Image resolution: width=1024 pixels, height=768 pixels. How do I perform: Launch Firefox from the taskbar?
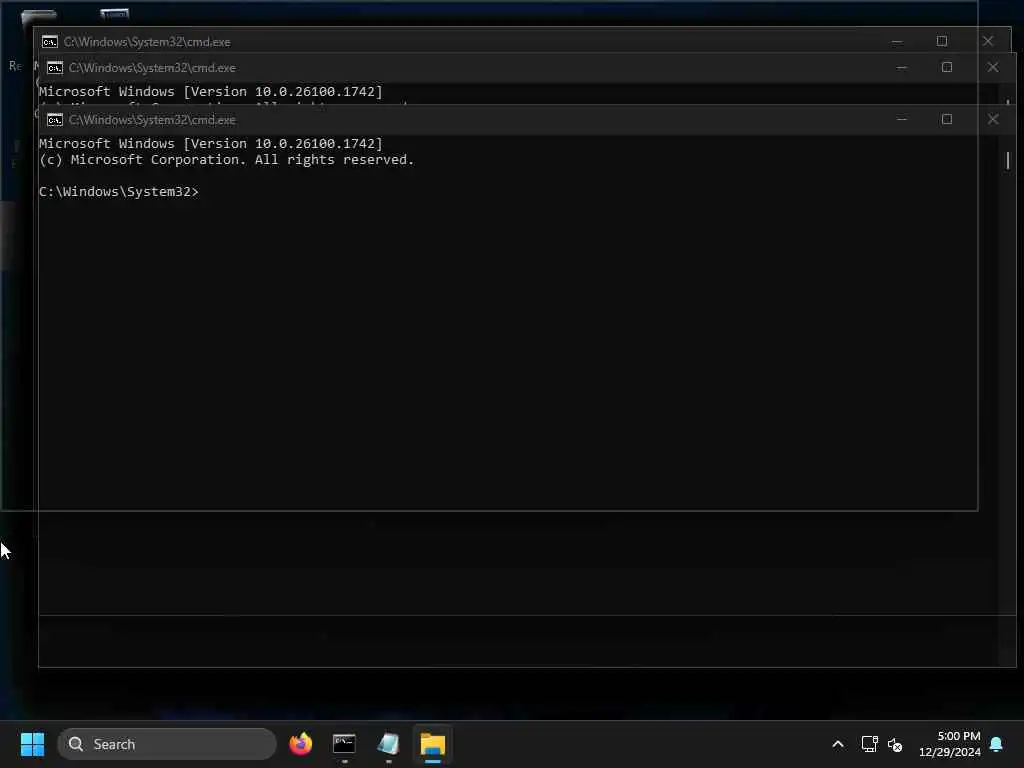(x=300, y=744)
